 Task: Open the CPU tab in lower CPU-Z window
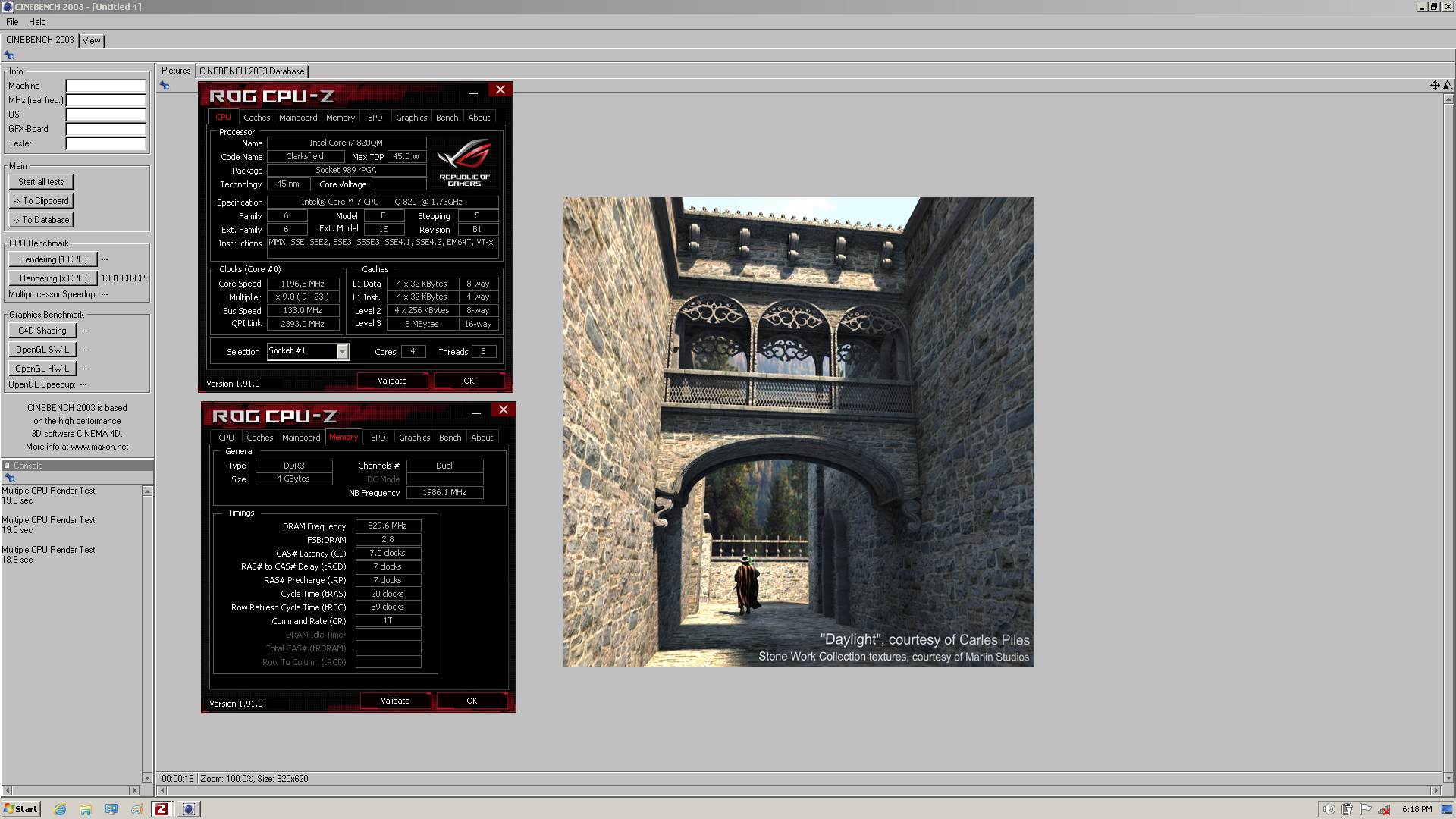(226, 438)
